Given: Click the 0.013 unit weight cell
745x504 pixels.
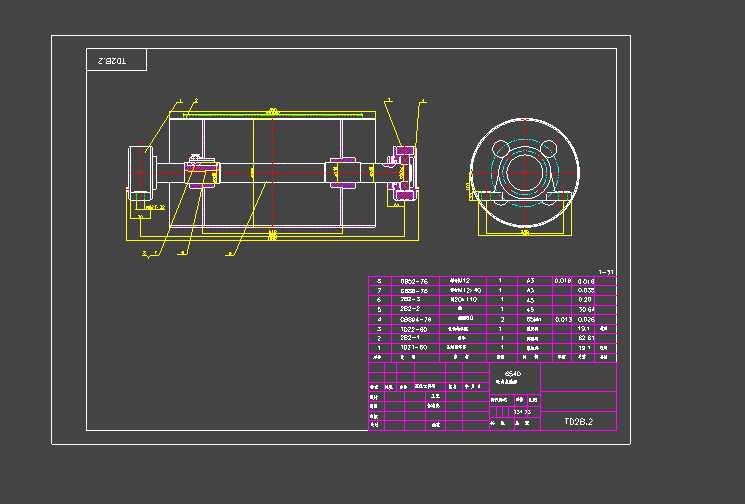Looking at the screenshot, I should (563, 319).
